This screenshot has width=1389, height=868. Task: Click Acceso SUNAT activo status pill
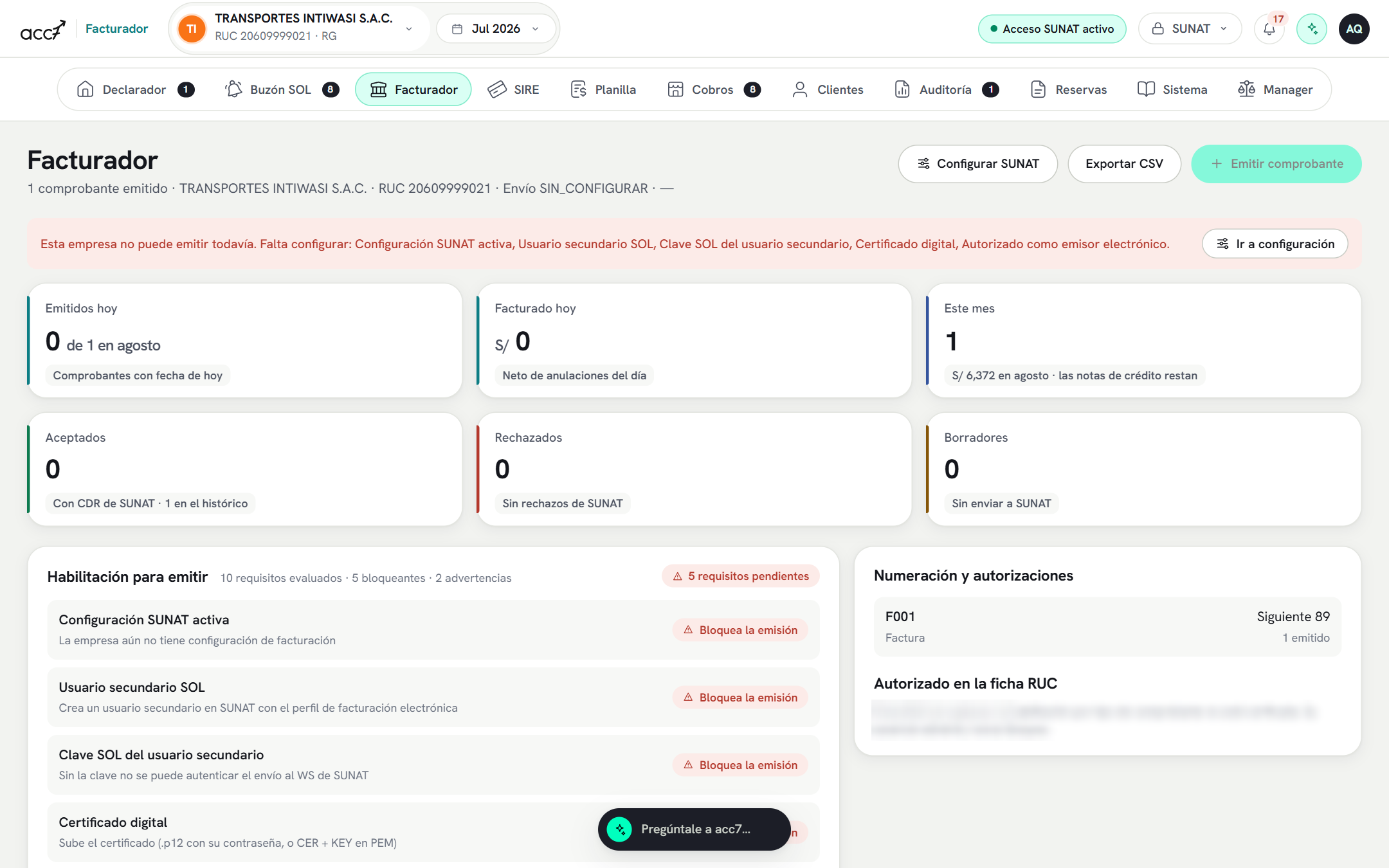[x=1052, y=29]
